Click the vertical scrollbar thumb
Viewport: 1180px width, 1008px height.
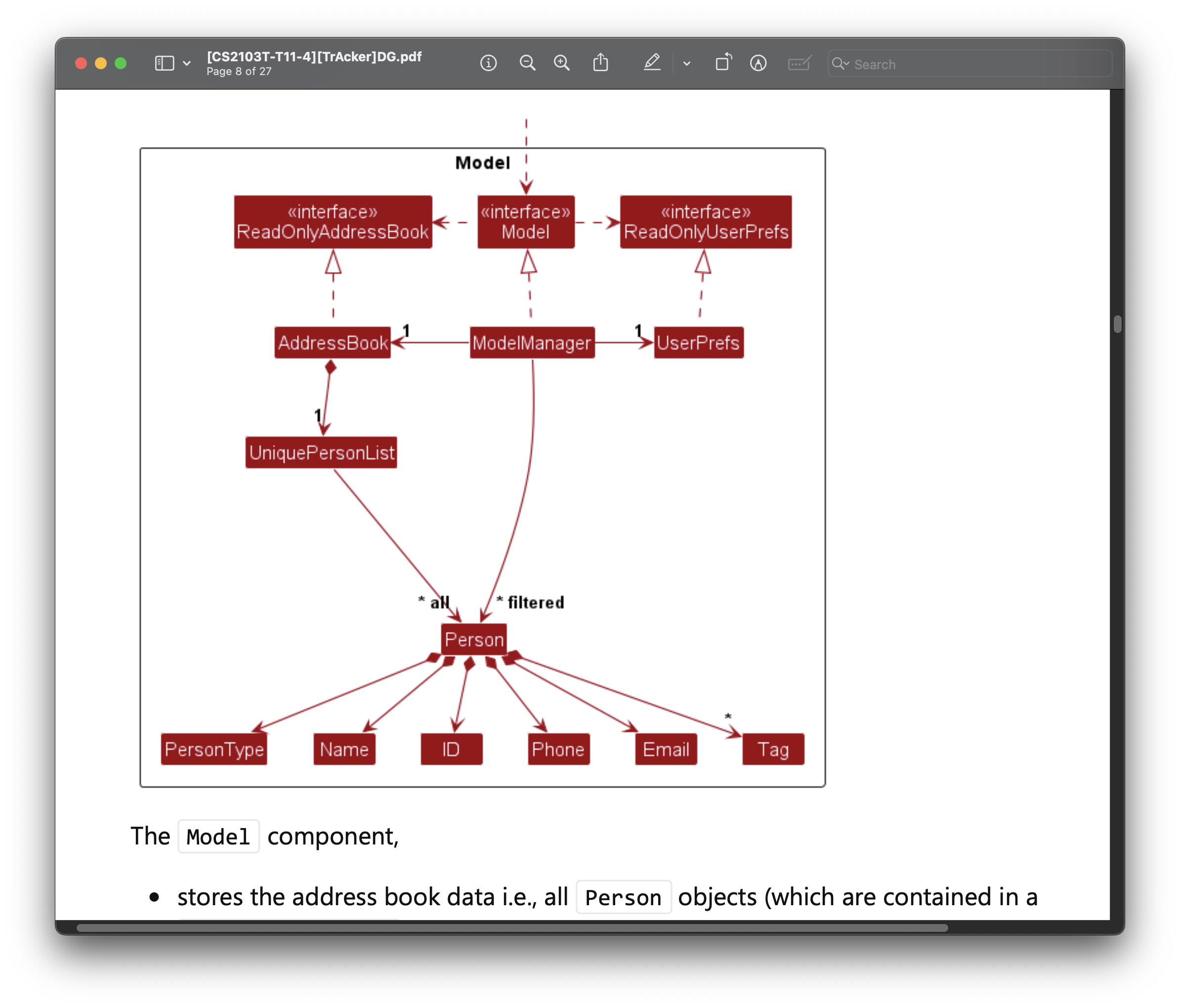coord(1117,324)
